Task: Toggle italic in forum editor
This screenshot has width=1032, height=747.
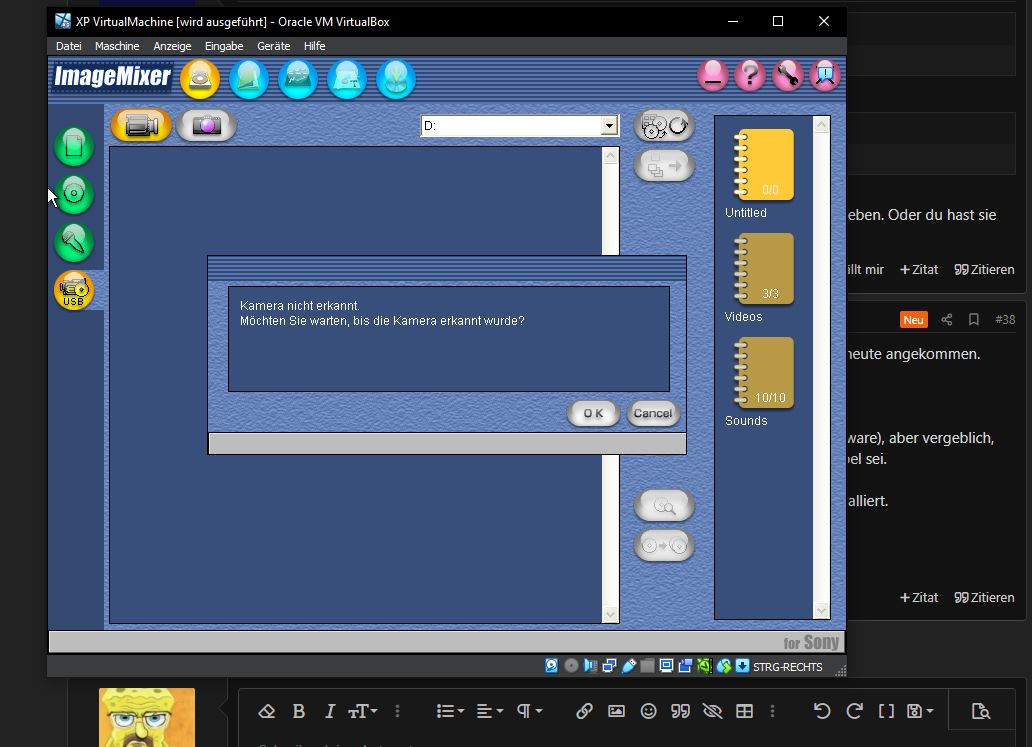Action: (330, 711)
